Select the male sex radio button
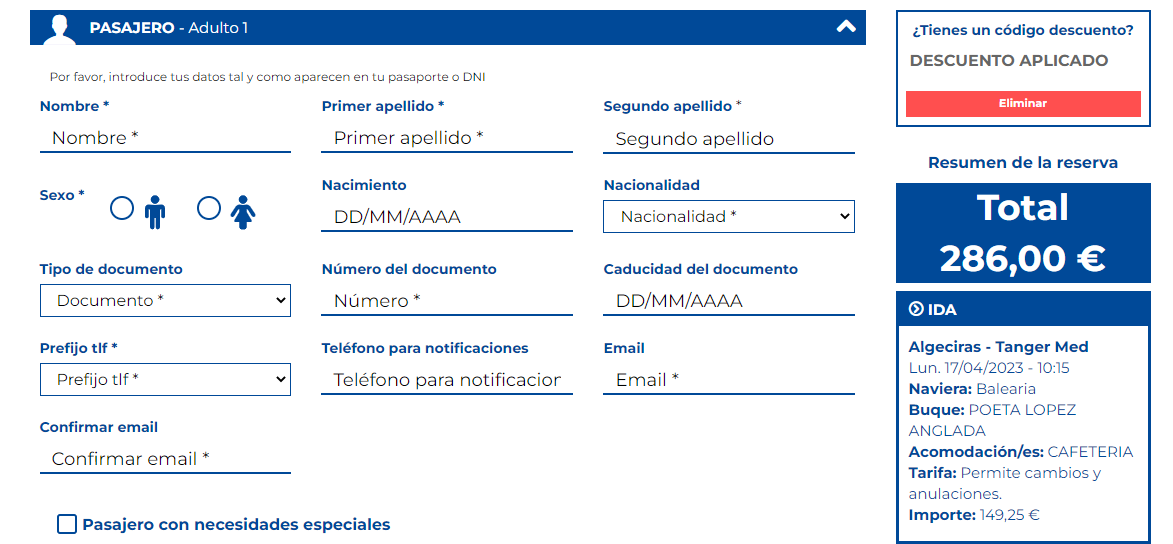The width and height of the screenshot is (1173, 544). pyautogui.click(x=122, y=208)
